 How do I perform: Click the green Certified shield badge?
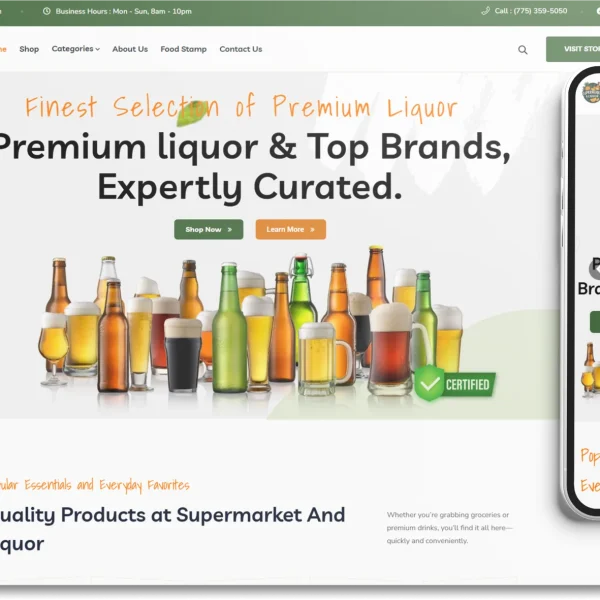(430, 382)
